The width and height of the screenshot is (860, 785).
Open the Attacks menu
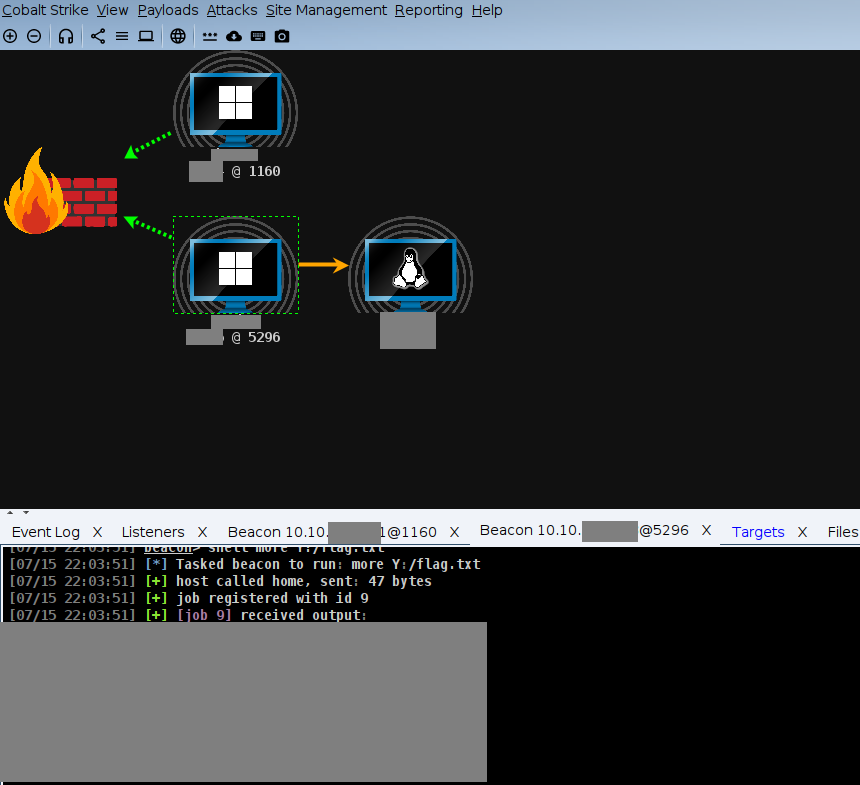point(232,10)
